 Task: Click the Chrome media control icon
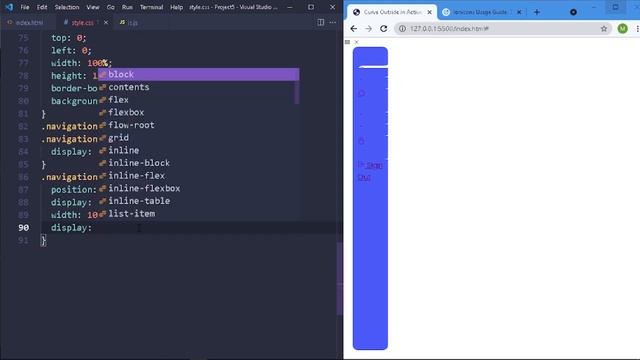pyautogui.click(x=573, y=12)
